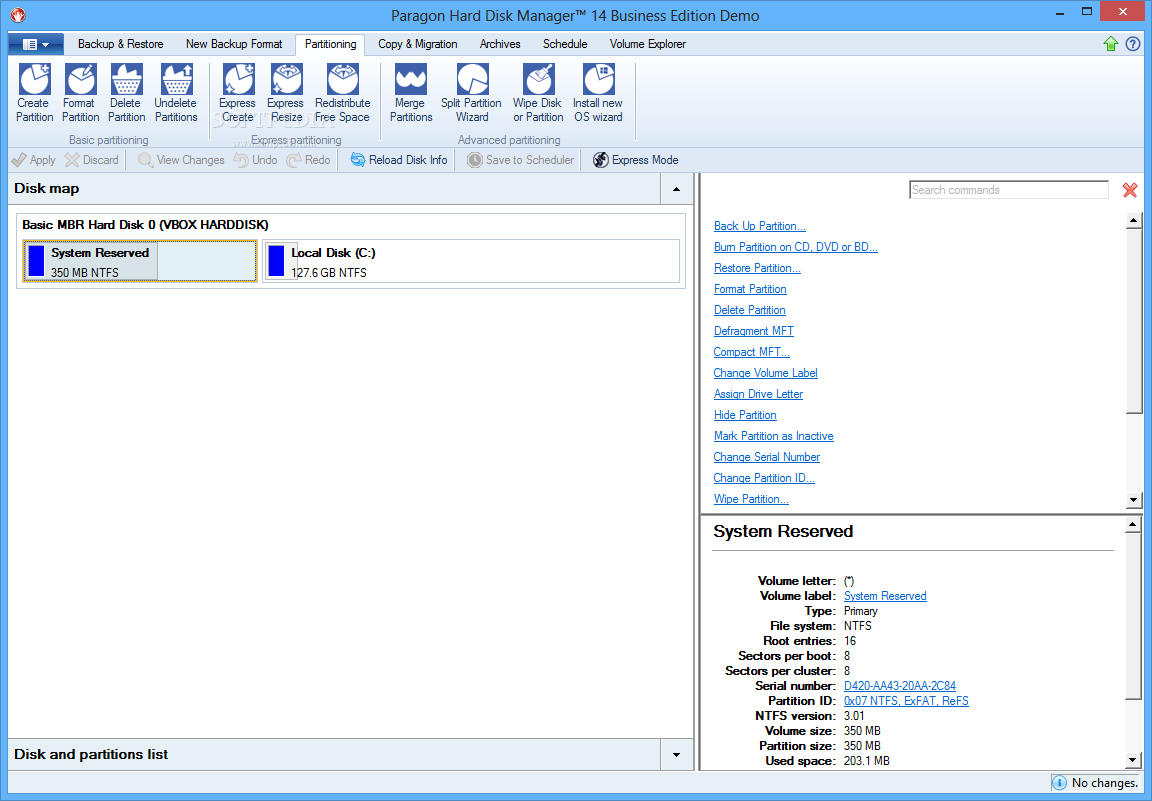Clear the search commands with red X

1130,190
